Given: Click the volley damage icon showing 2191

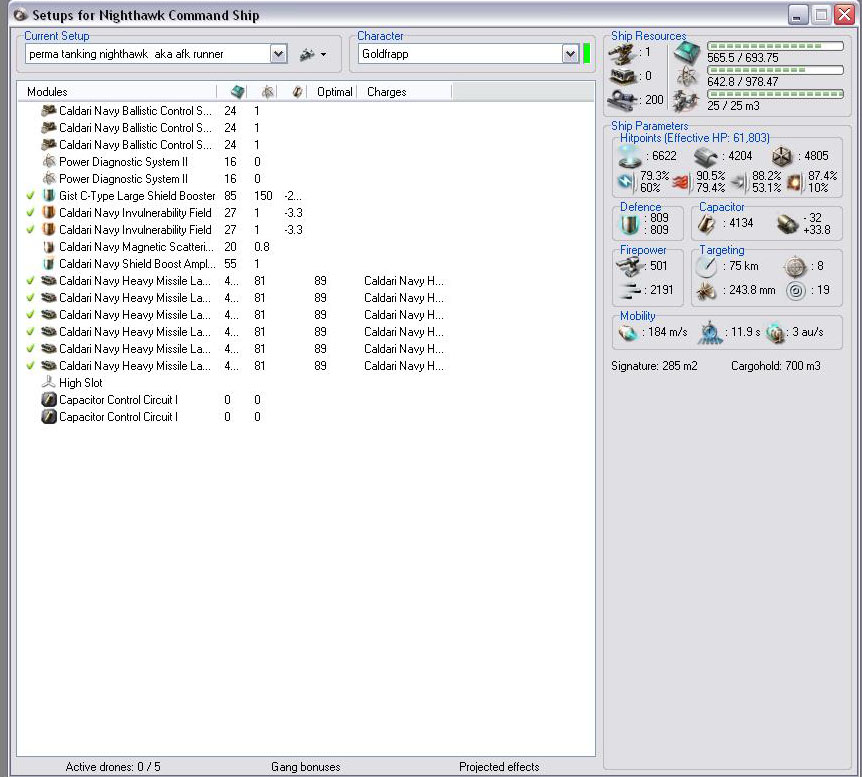Looking at the screenshot, I should [x=631, y=290].
